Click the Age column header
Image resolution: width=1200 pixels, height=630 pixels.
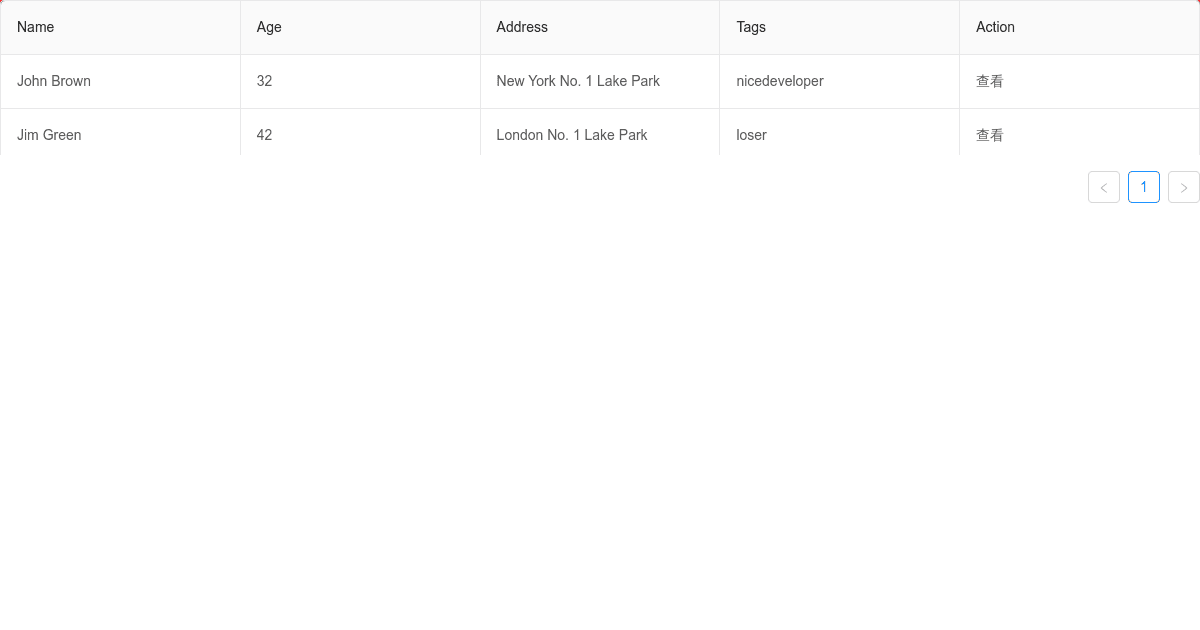point(268,27)
